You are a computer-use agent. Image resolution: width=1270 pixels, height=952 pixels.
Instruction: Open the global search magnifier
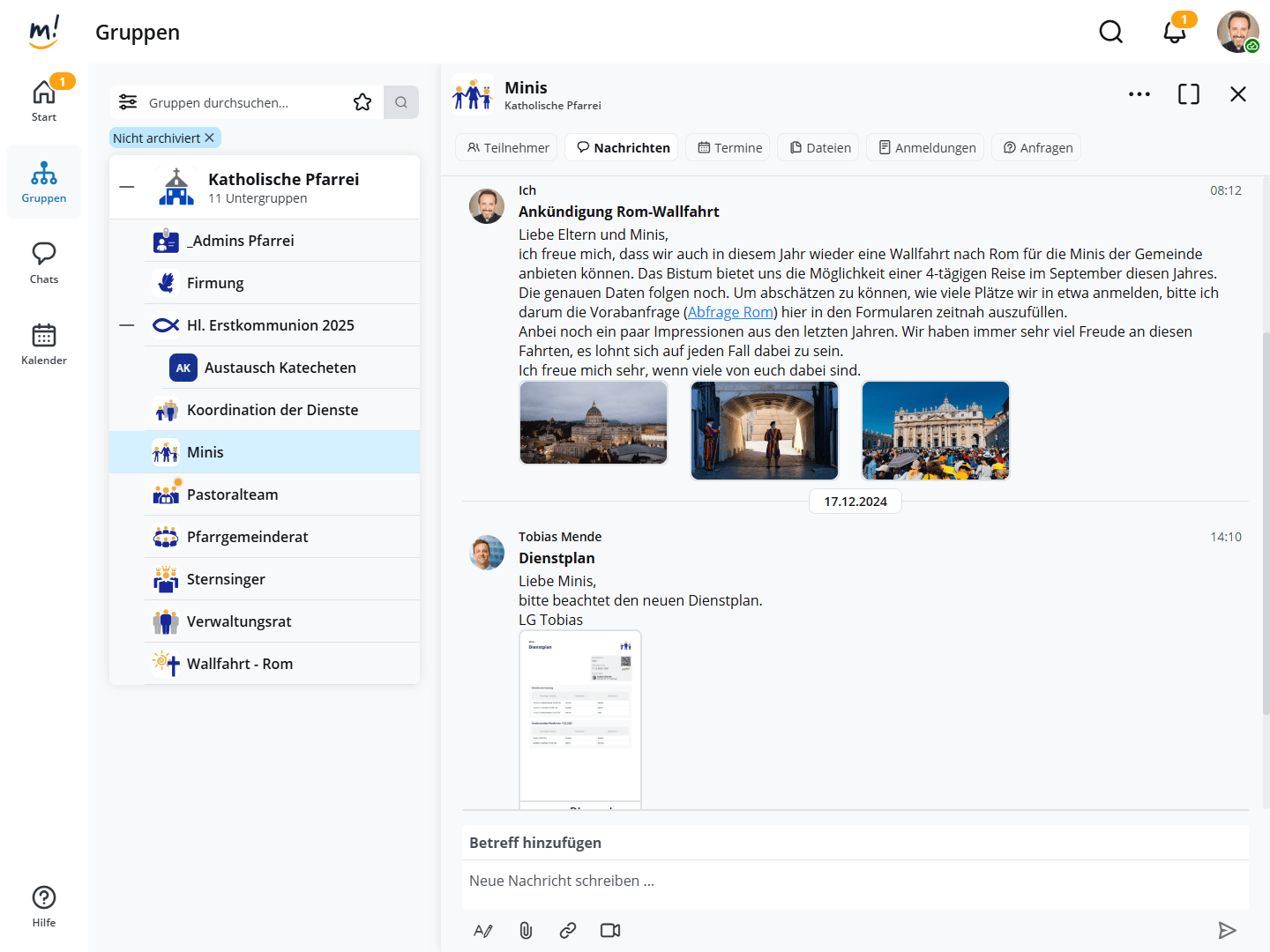(1111, 33)
